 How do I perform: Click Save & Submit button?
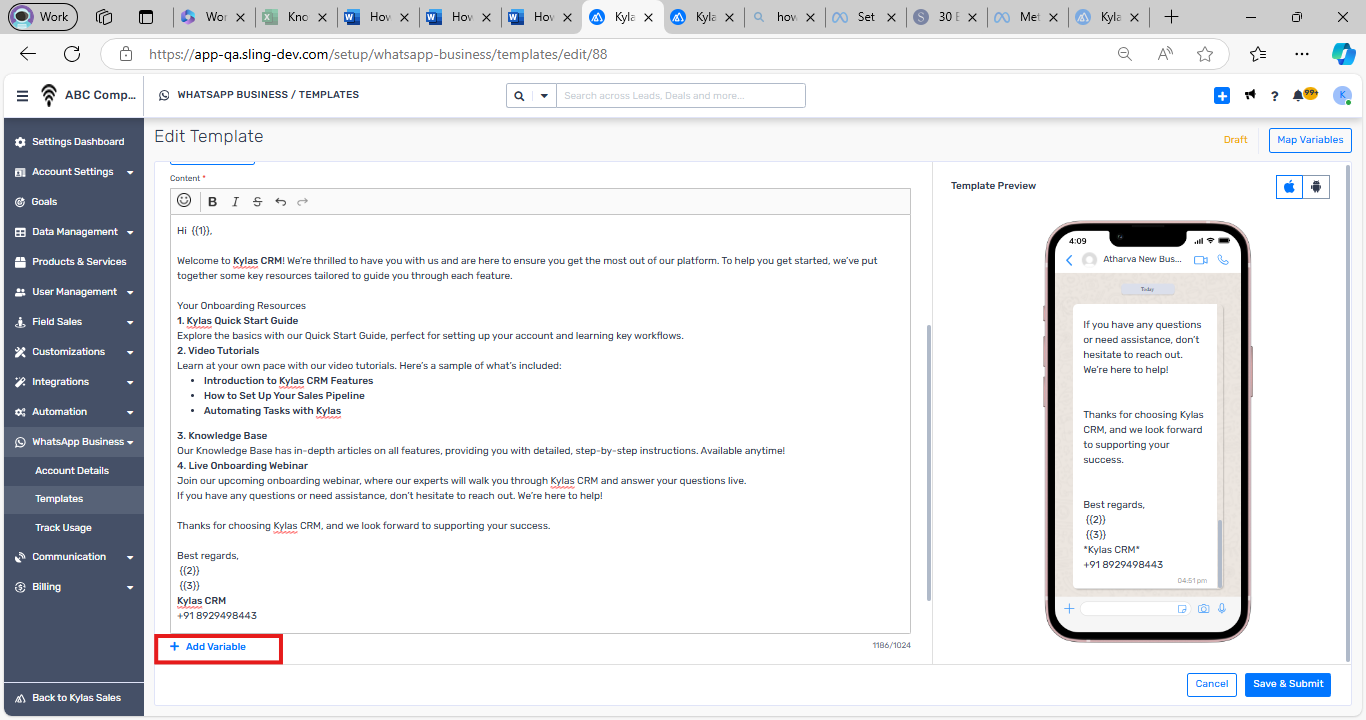point(1288,684)
